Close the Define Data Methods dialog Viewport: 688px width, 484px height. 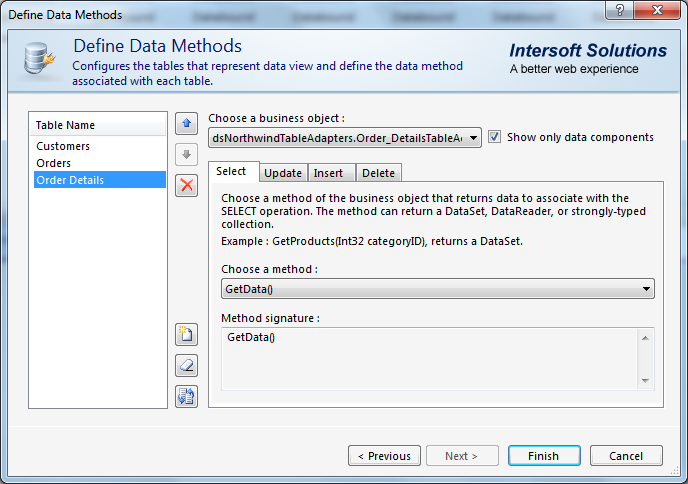[653, 14]
